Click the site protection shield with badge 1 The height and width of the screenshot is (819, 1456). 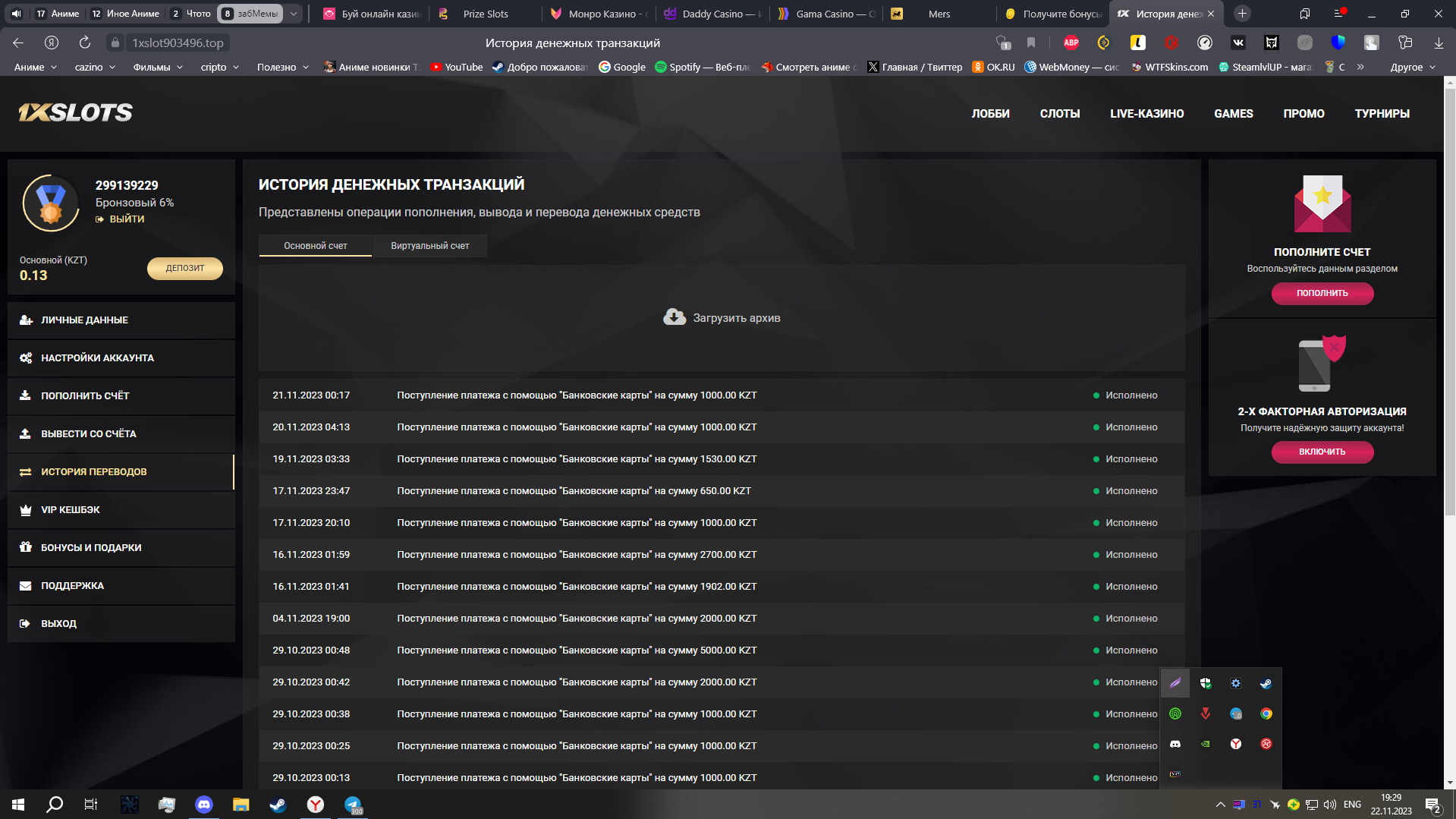coord(1003,43)
